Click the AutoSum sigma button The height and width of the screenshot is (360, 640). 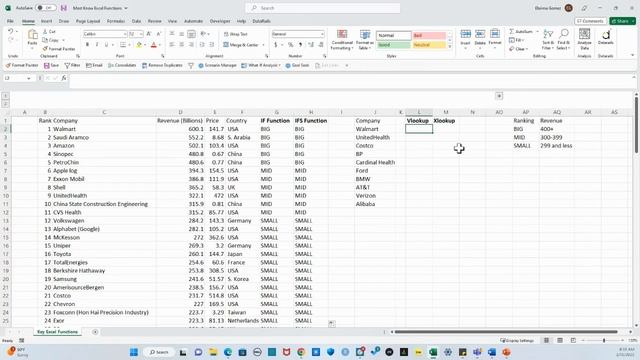click(521, 31)
